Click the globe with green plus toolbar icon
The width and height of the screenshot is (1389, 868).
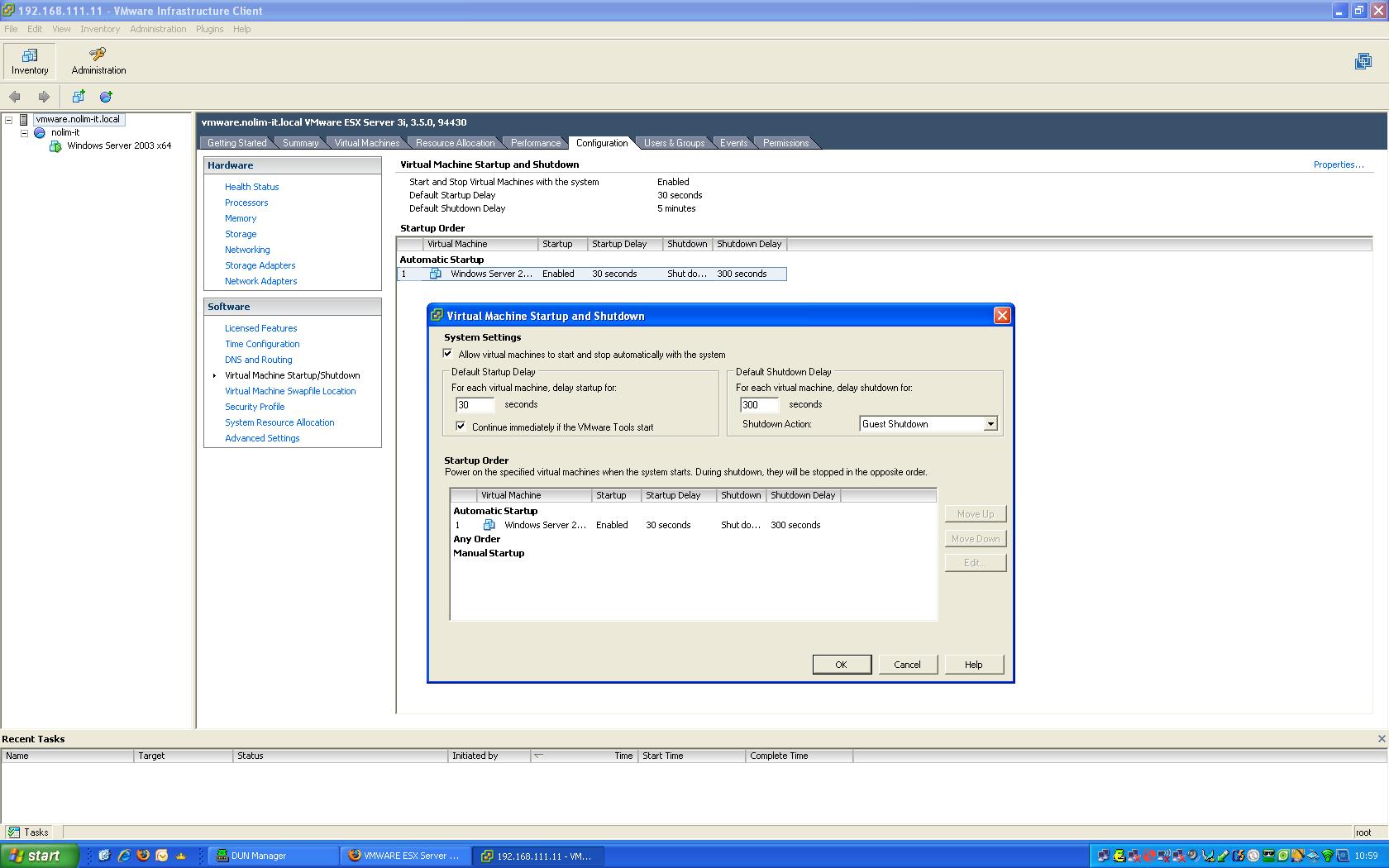[x=105, y=97]
